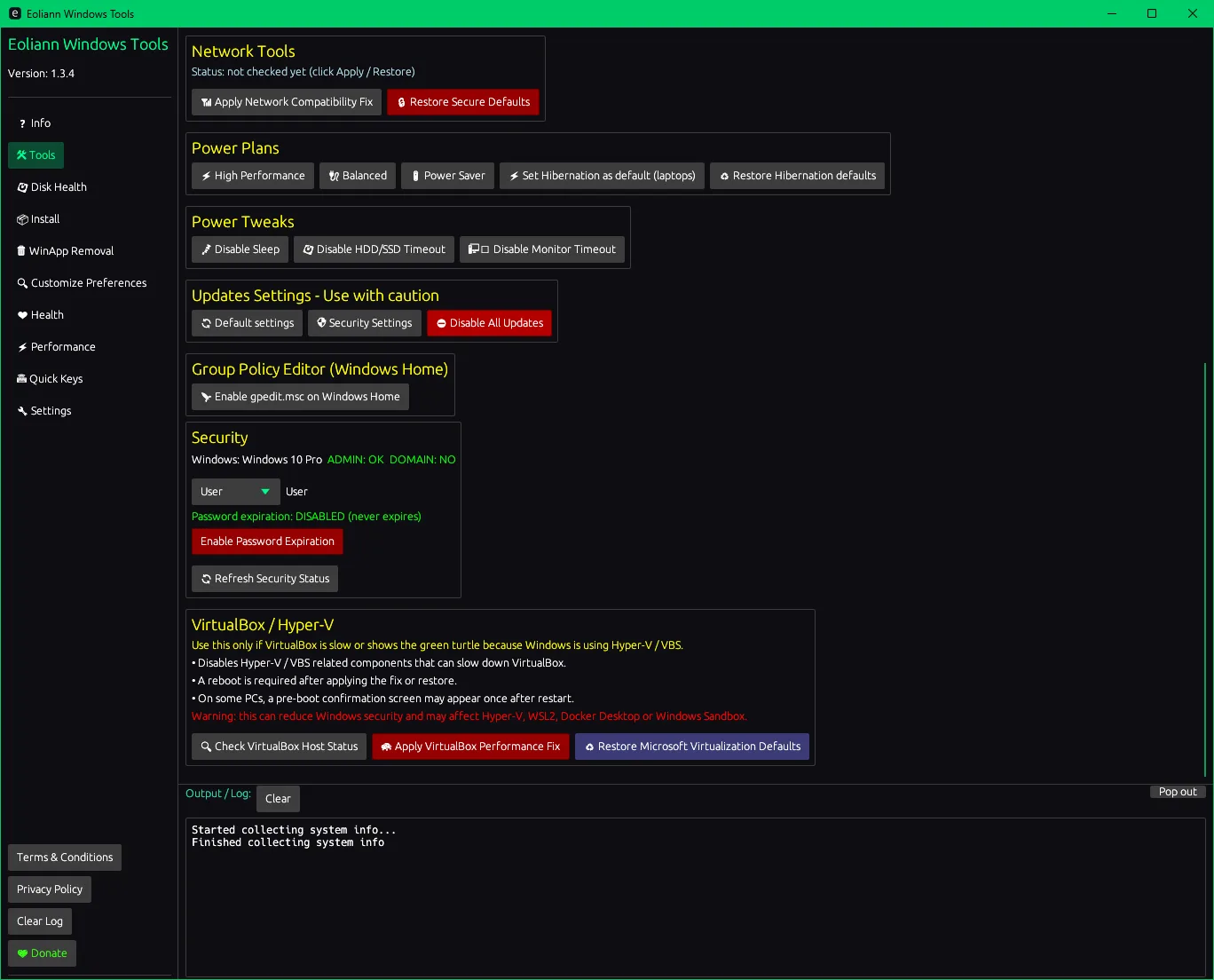Click the Donate button
The height and width of the screenshot is (980, 1214).
point(42,953)
